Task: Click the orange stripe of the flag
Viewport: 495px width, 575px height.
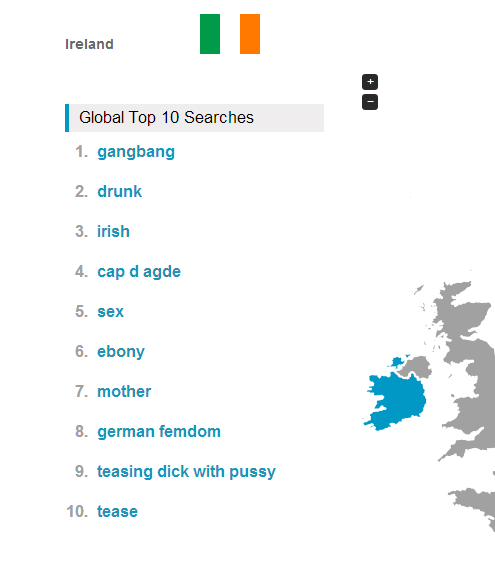Action: (250, 34)
